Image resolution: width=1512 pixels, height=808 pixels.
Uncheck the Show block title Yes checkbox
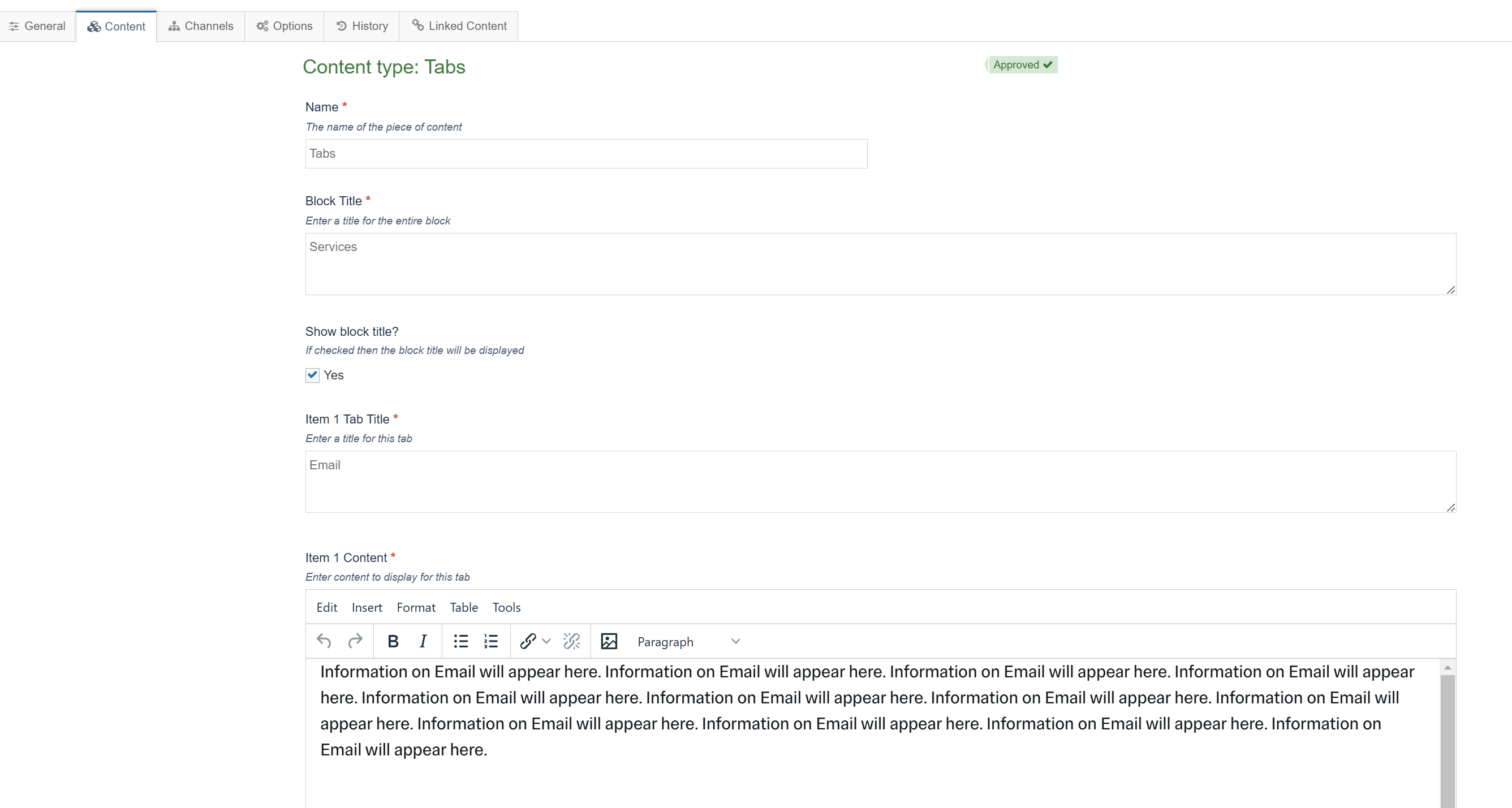(x=312, y=375)
